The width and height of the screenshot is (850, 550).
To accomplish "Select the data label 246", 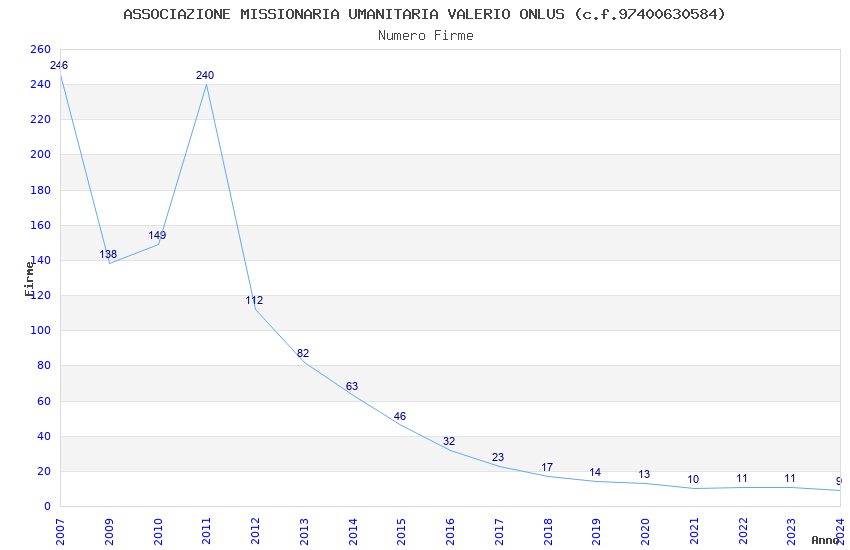I will pos(59,66).
